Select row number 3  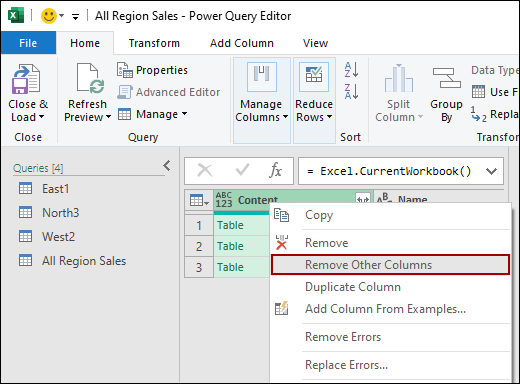(x=199, y=267)
